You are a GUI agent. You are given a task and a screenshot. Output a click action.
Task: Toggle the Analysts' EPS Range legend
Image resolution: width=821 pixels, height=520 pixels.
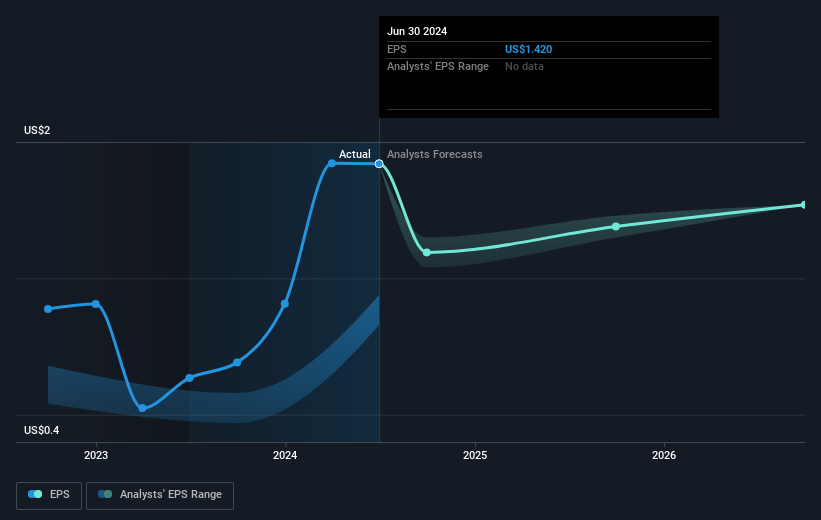tap(160, 495)
